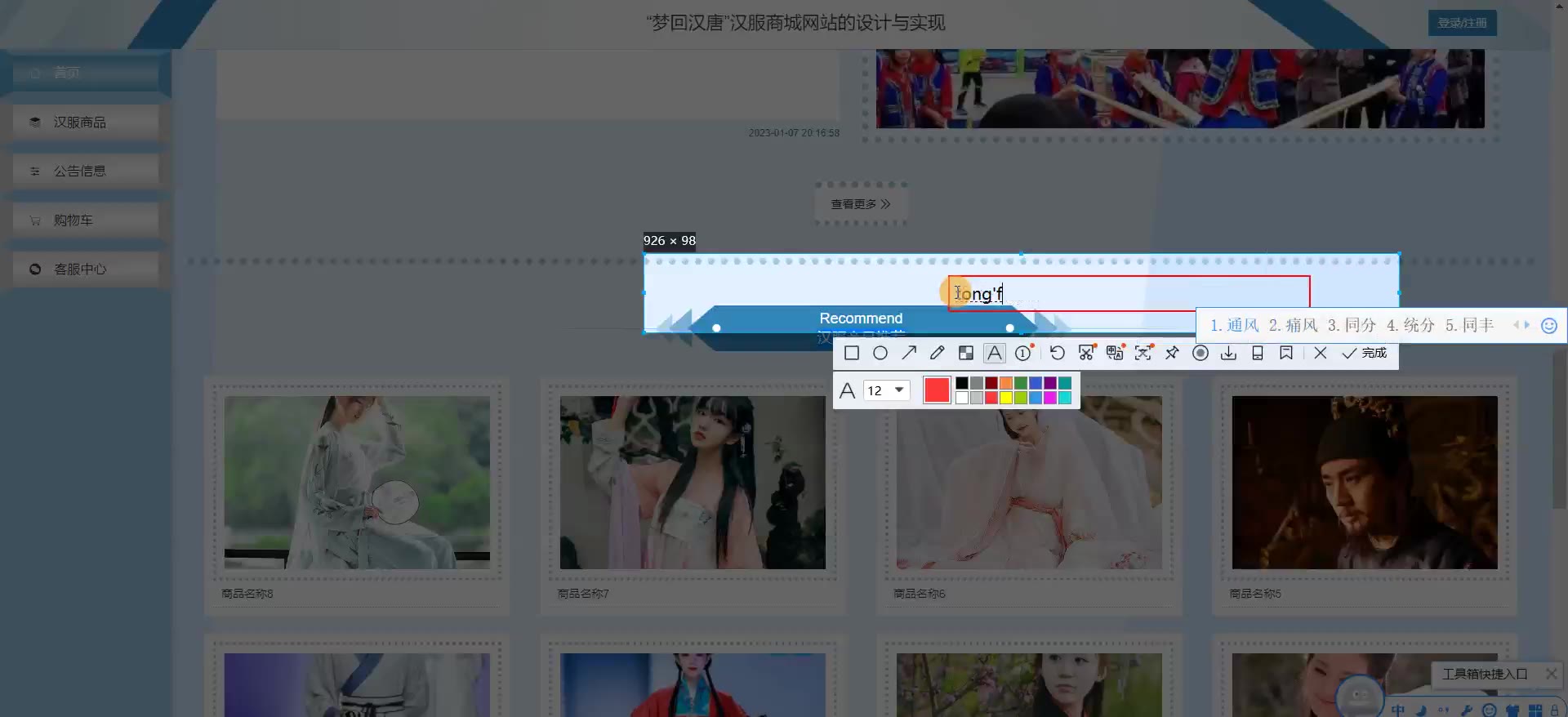
Task: Cancel the screenshot with the X icon
Action: click(1321, 353)
